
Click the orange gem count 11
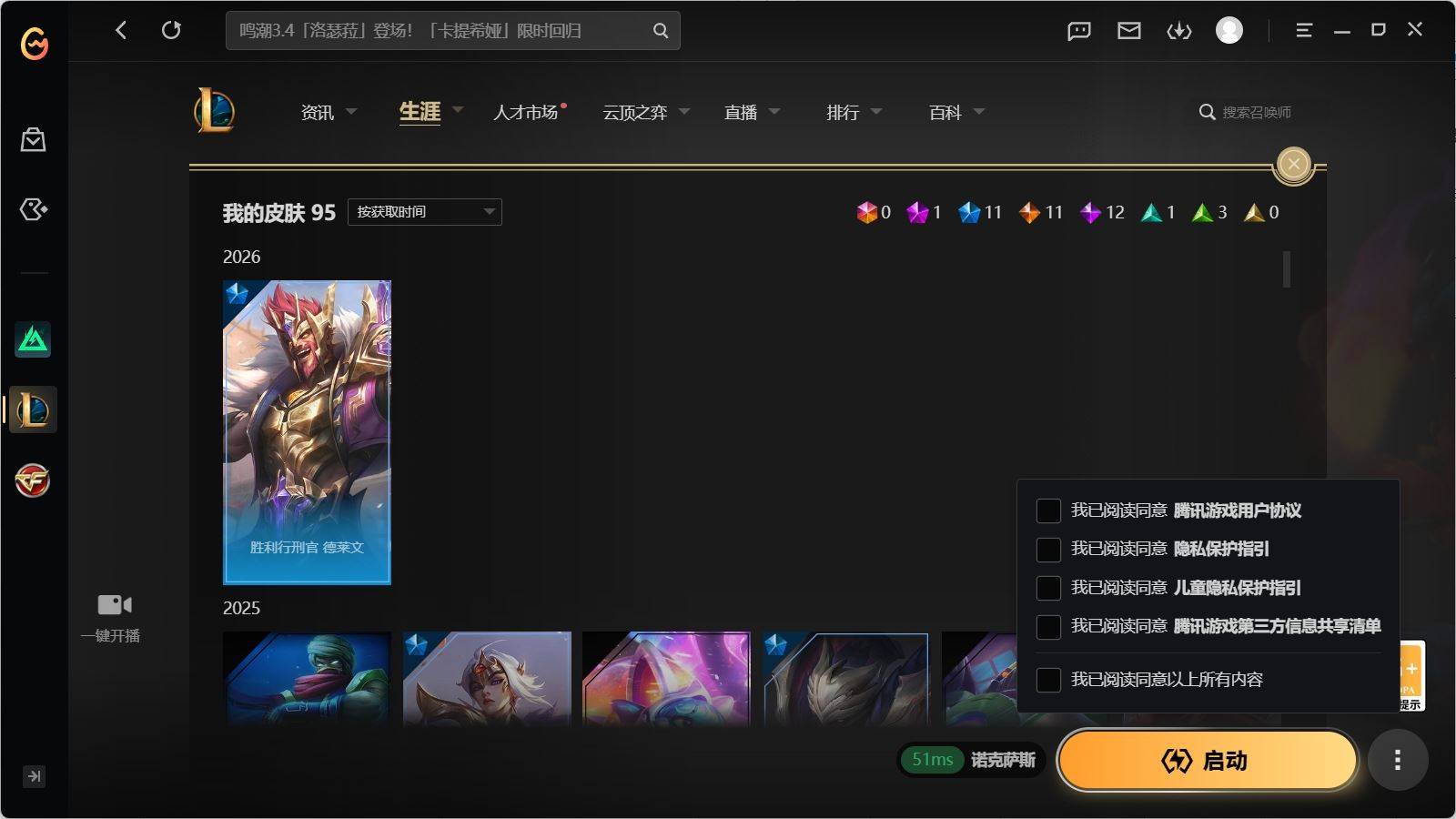point(1041,212)
